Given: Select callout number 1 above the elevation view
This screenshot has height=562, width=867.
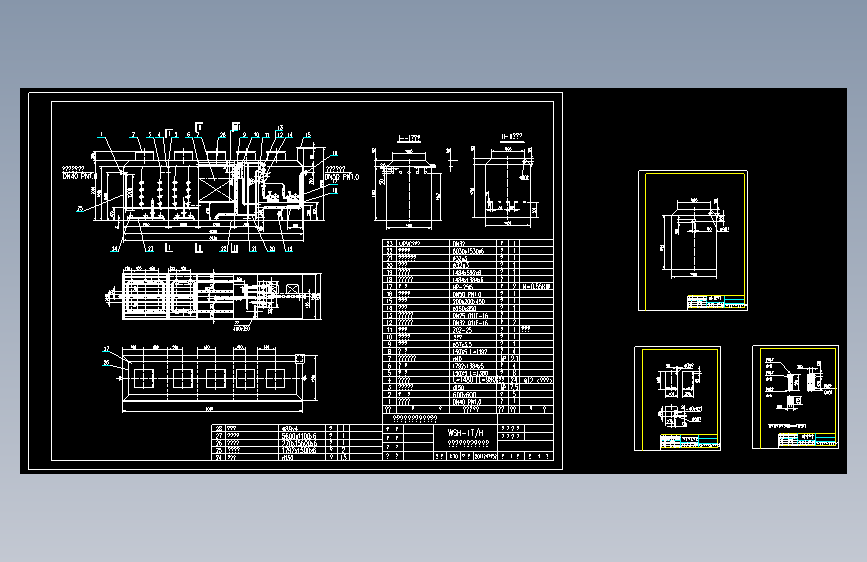Looking at the screenshot, I should pyautogui.click(x=101, y=134).
